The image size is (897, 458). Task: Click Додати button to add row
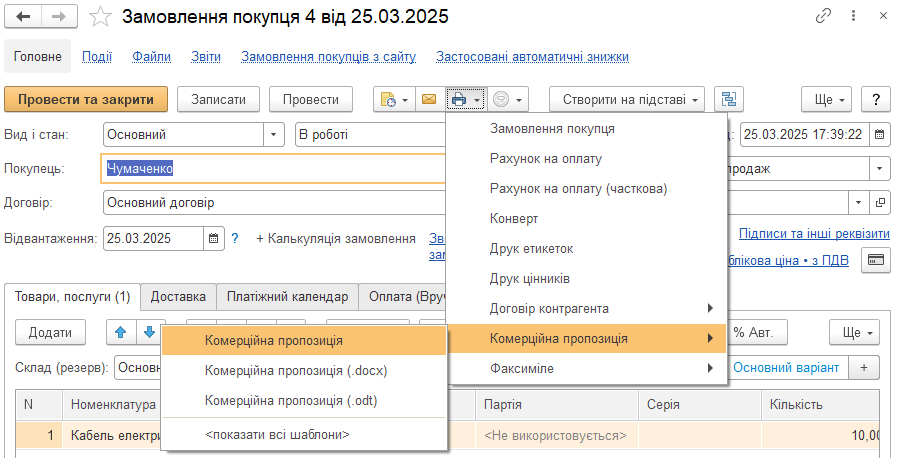click(x=50, y=332)
